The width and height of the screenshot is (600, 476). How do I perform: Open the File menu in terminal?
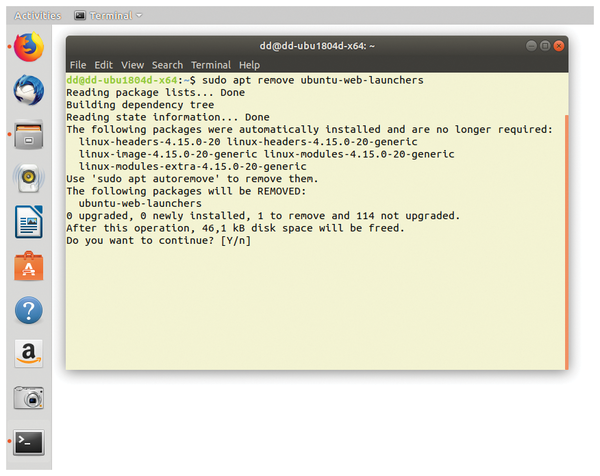78,65
